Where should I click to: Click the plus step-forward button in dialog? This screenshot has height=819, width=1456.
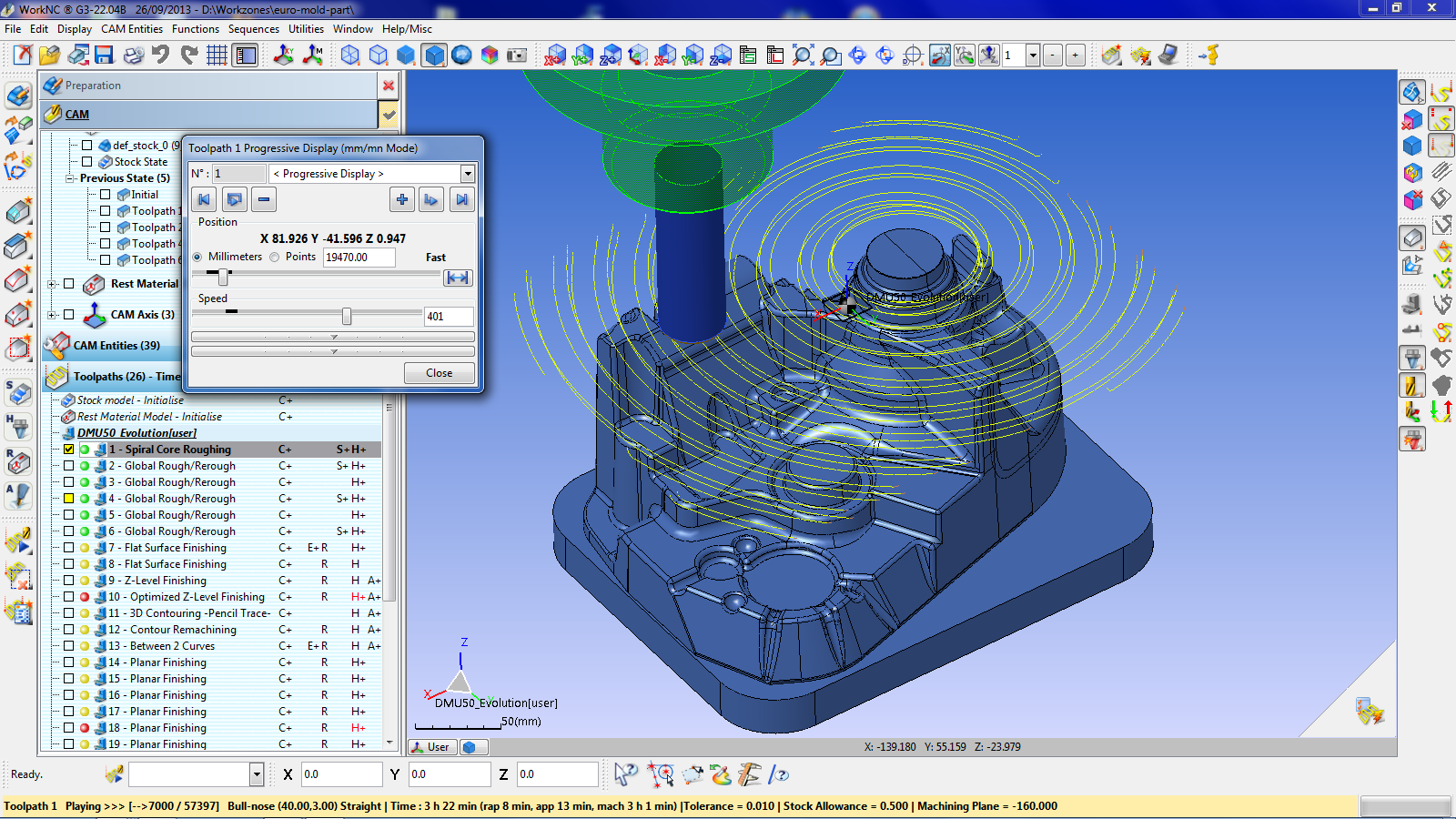click(402, 199)
